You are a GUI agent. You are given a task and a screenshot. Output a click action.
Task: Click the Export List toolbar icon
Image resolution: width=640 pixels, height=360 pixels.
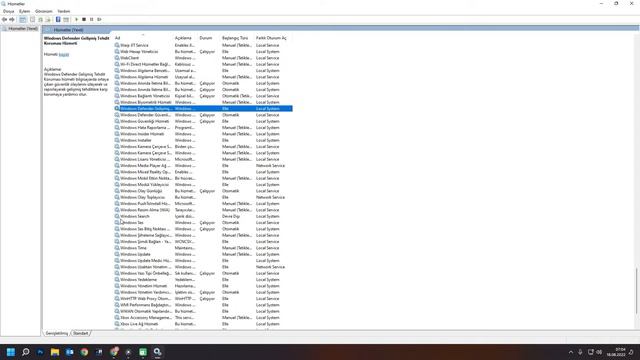coord(48,20)
